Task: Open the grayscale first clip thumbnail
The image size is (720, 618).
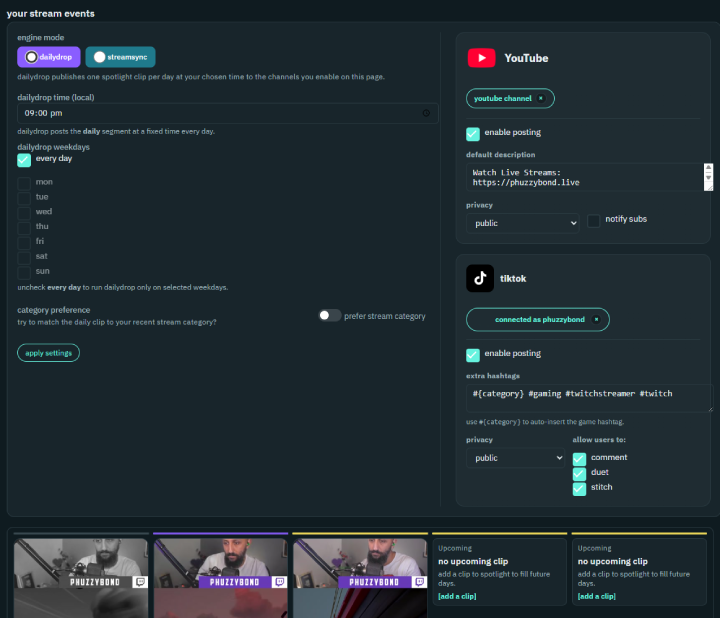Action: pos(81,578)
